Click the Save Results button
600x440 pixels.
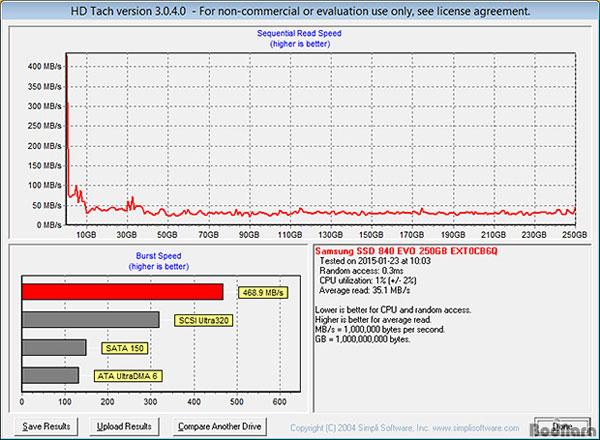[x=46, y=426]
